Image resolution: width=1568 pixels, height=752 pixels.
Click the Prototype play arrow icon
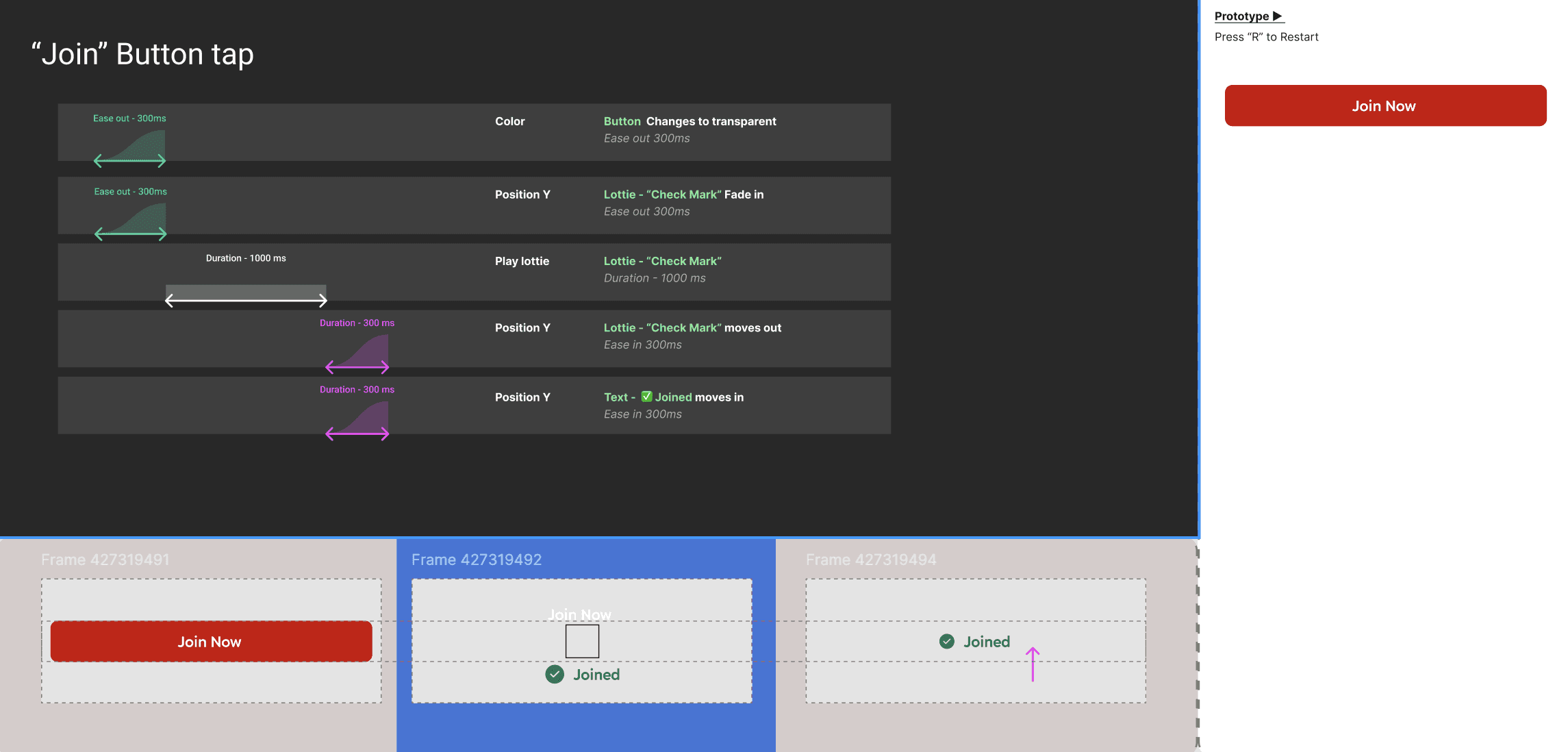pos(1277,16)
